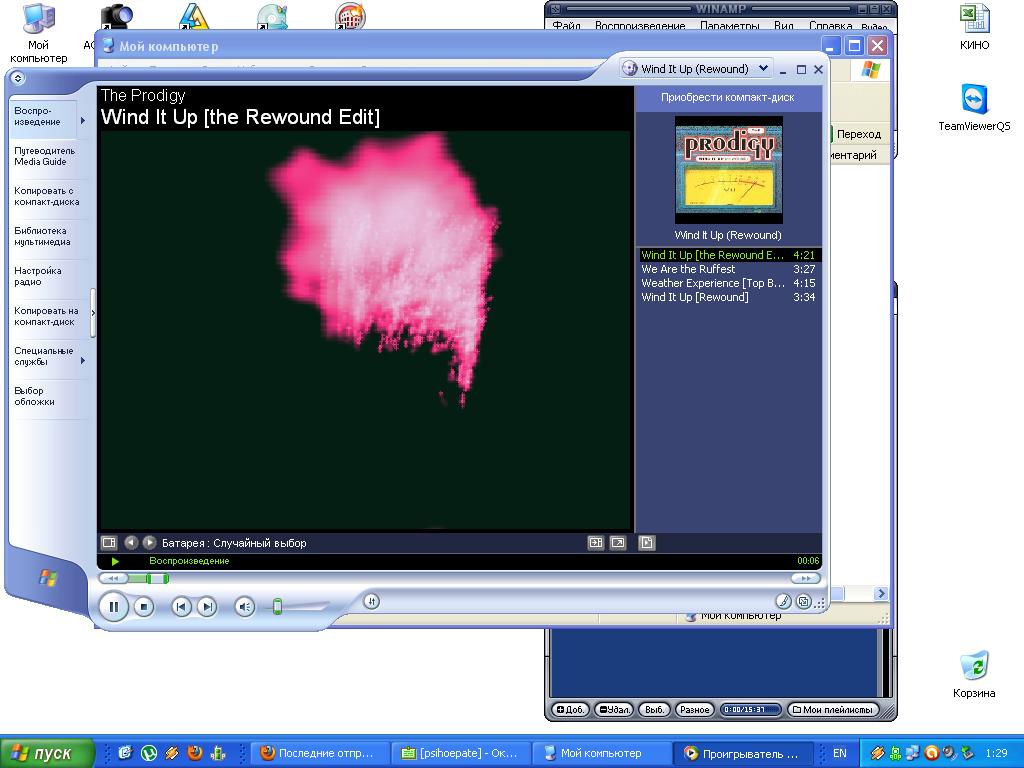Open the Wind It Up (Rewound) playlist dropdown
Screen dimensions: 1024x768
click(763, 69)
